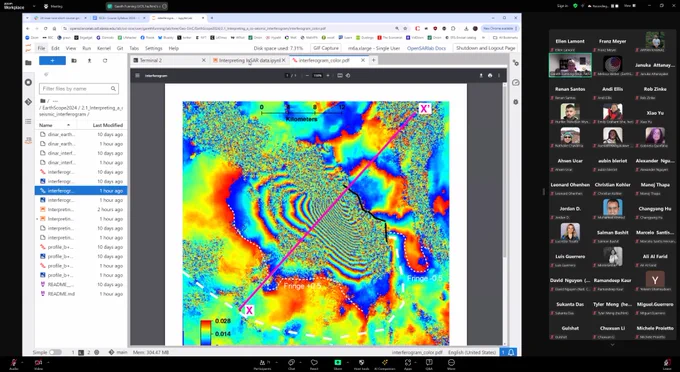Toggle the Simple interface switch in the status bar
680x372 pixels.
tap(55, 352)
